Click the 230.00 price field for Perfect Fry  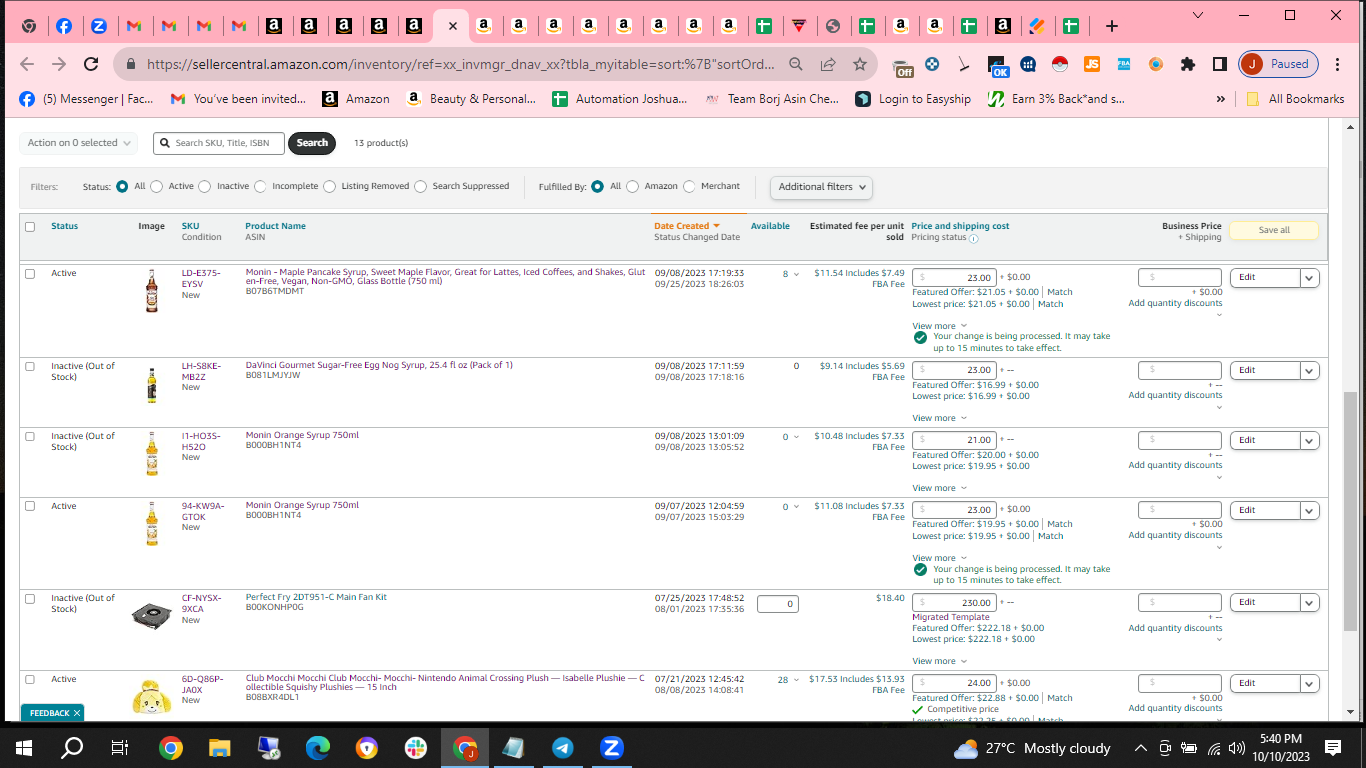tap(954, 603)
